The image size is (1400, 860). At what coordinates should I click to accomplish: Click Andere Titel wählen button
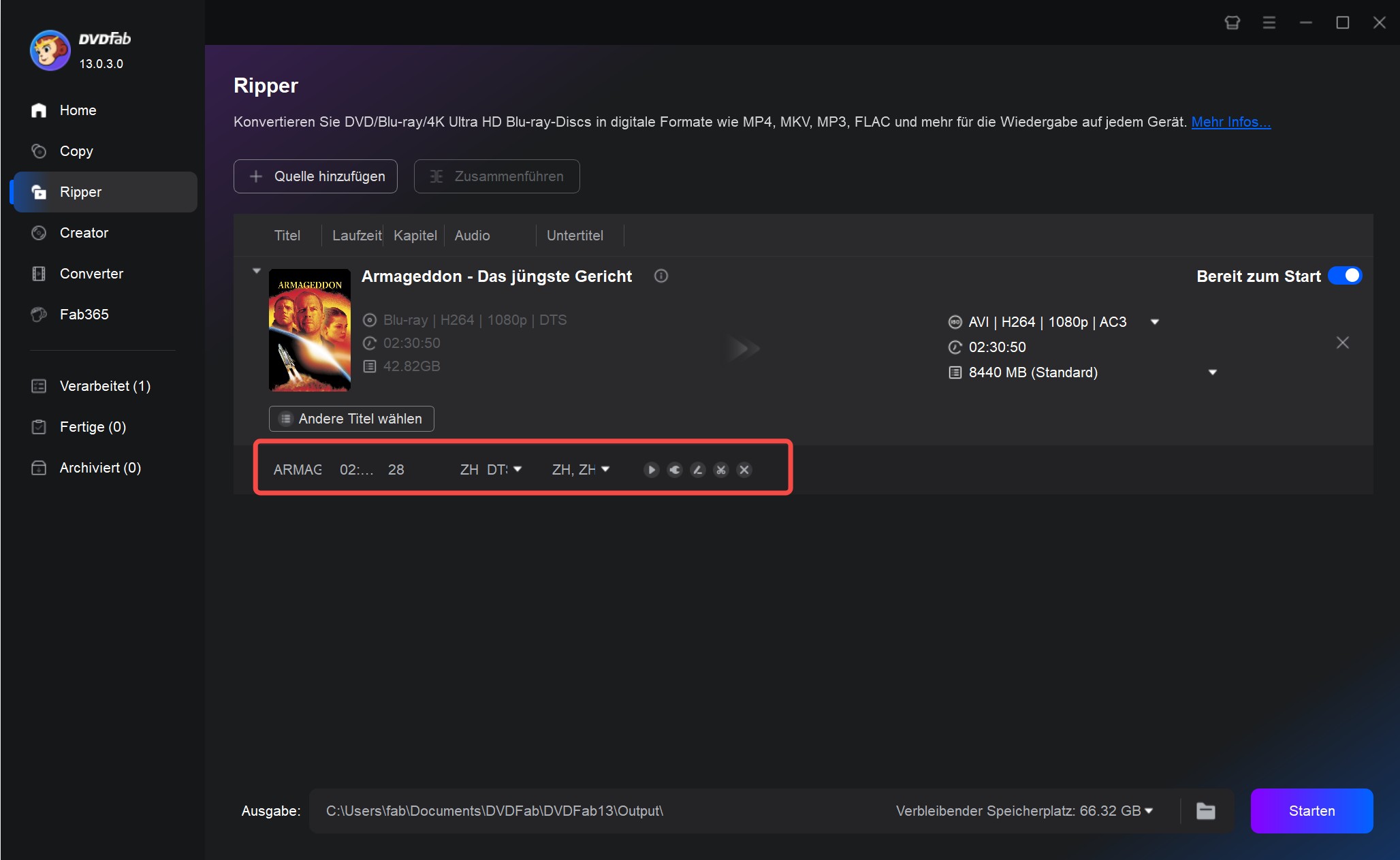pos(351,418)
